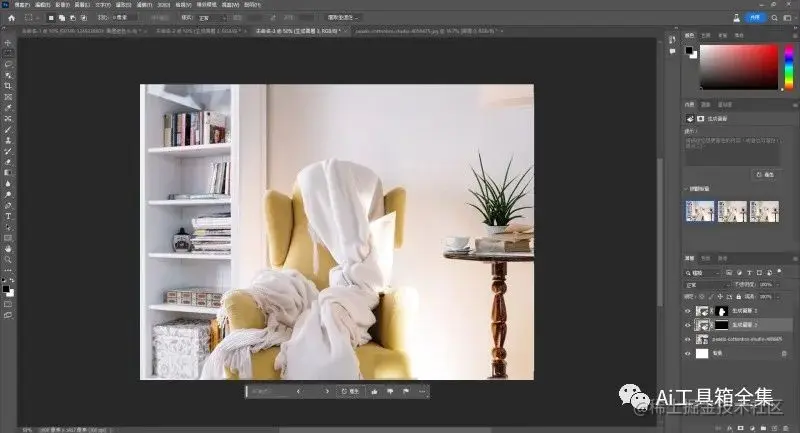This screenshot has width=800, height=433.
Task: Select the Clone Stamp tool
Action: [x=8, y=140]
